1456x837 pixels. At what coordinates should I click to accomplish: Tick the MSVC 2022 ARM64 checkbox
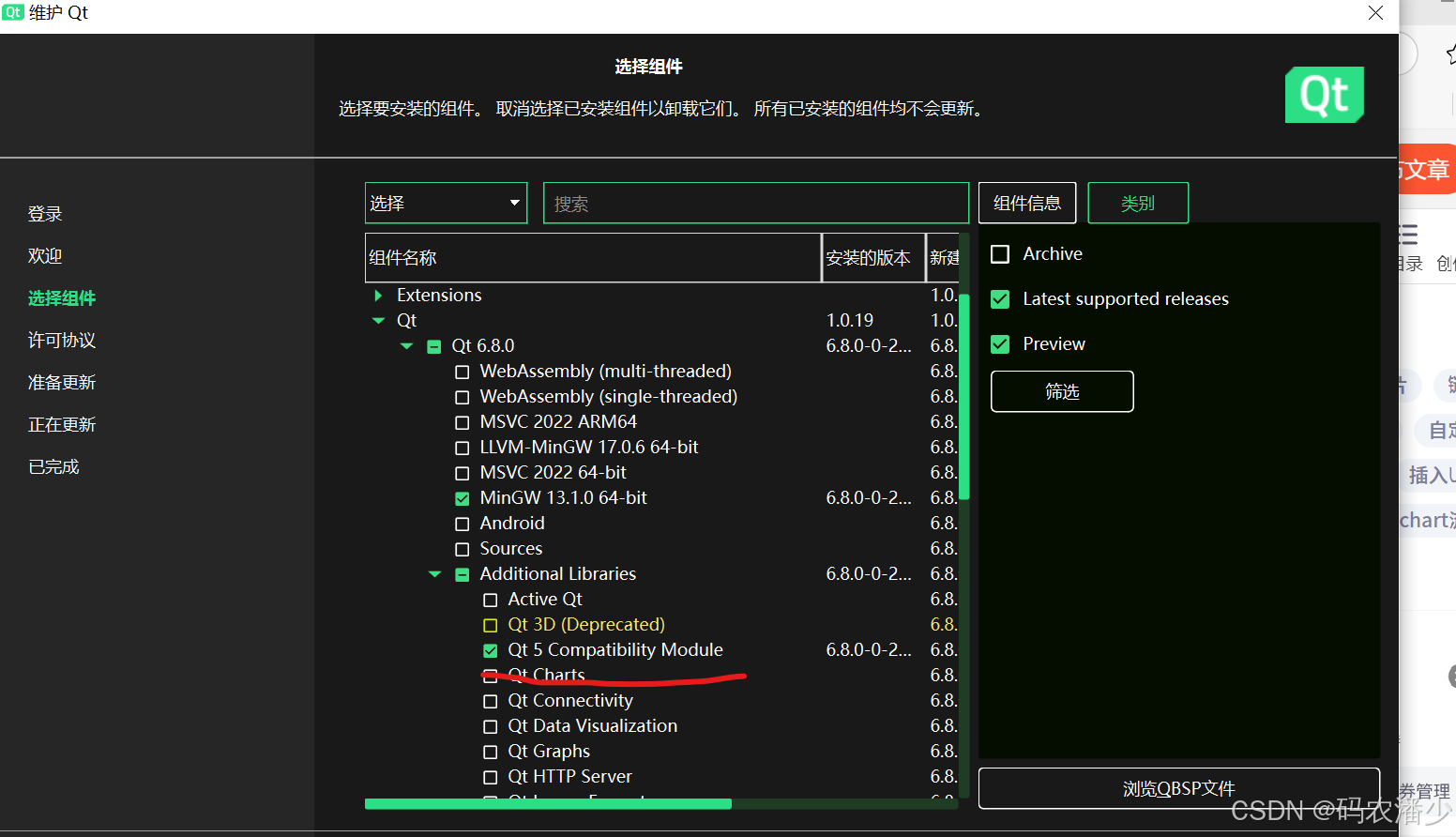click(462, 423)
